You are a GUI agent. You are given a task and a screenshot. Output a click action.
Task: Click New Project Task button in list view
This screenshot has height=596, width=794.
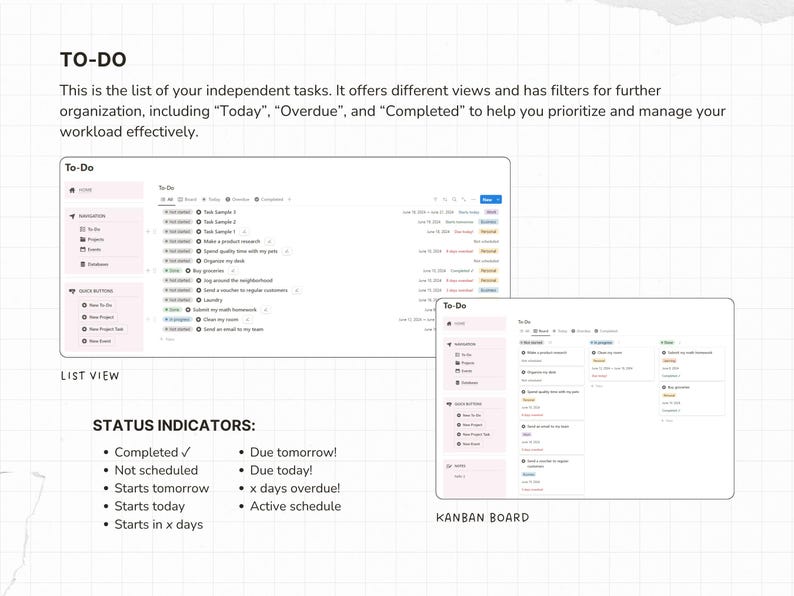point(103,329)
